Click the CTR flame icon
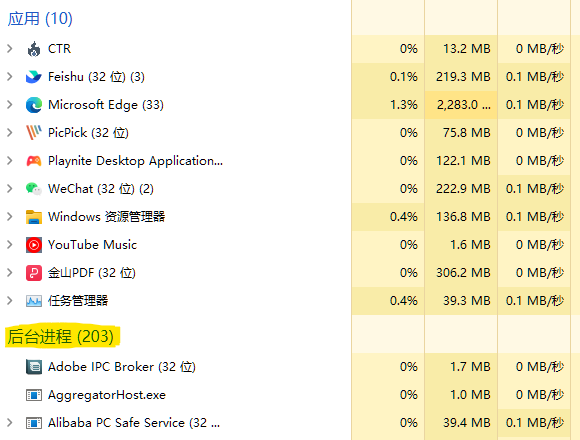The image size is (580, 440). pyautogui.click(x=34, y=49)
